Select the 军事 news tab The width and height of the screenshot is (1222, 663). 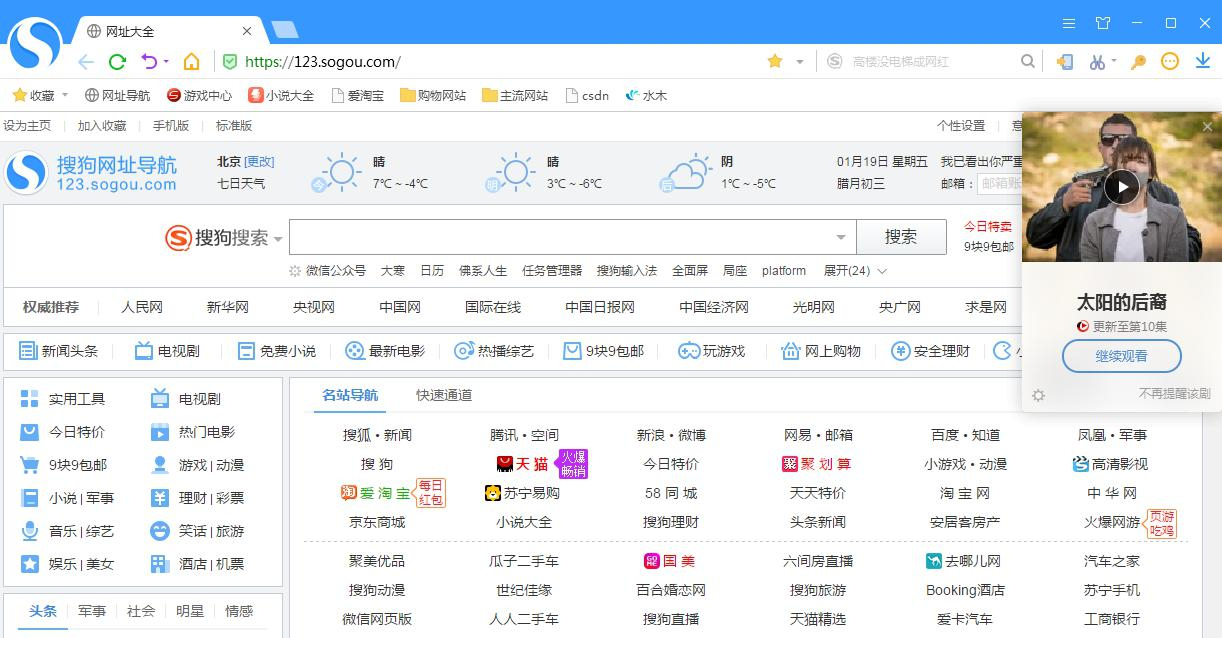[x=92, y=611]
